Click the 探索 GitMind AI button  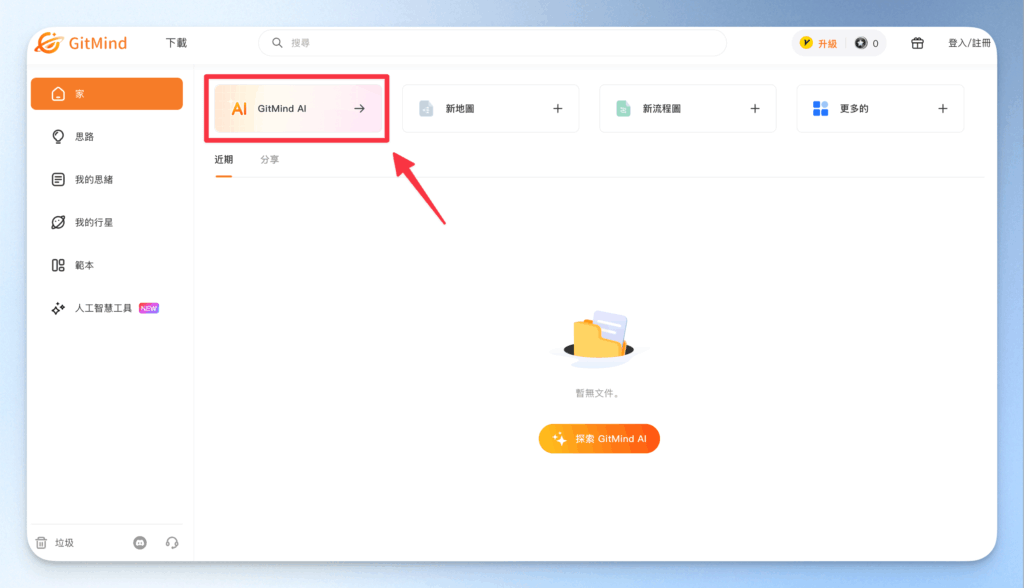pyautogui.click(x=598, y=438)
